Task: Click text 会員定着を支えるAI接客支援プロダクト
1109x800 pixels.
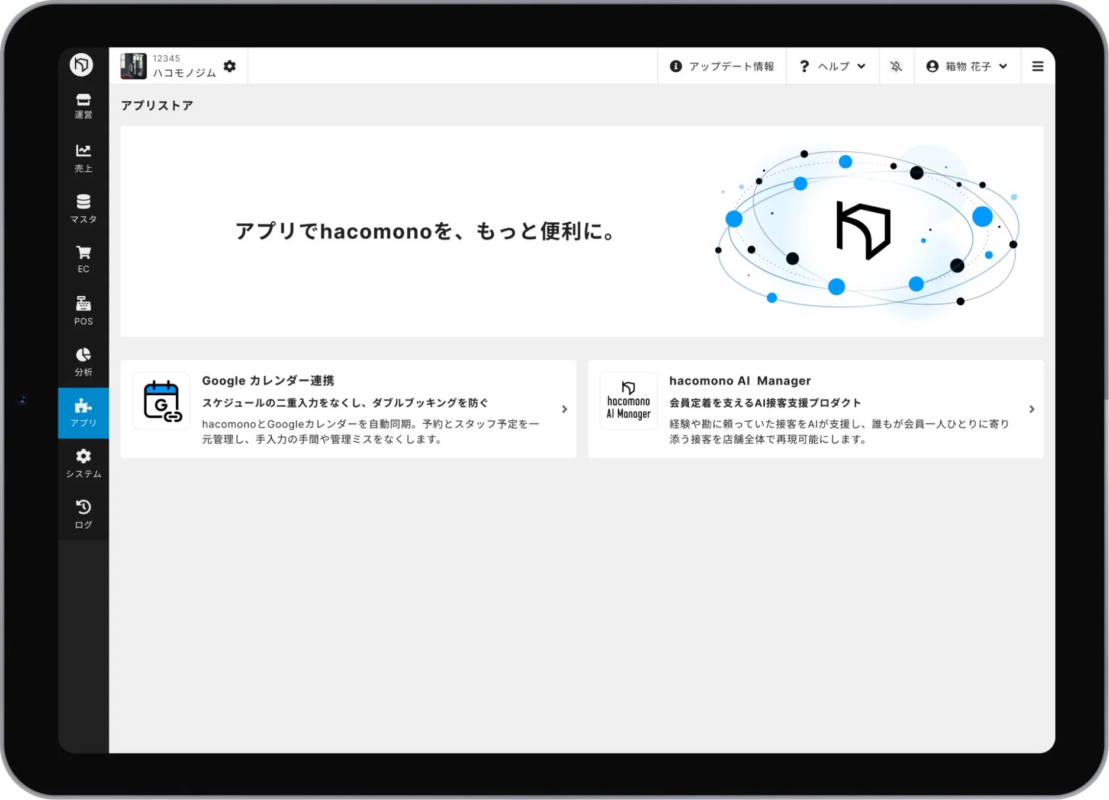Action: (x=765, y=402)
